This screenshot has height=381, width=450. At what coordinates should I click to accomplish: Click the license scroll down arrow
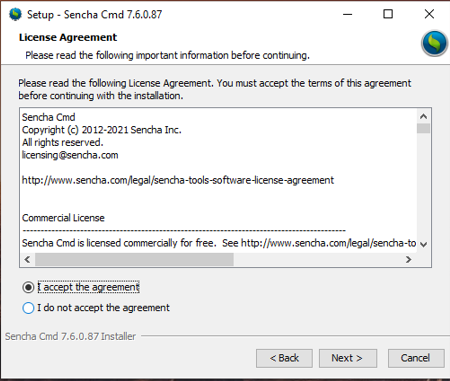coord(423,244)
